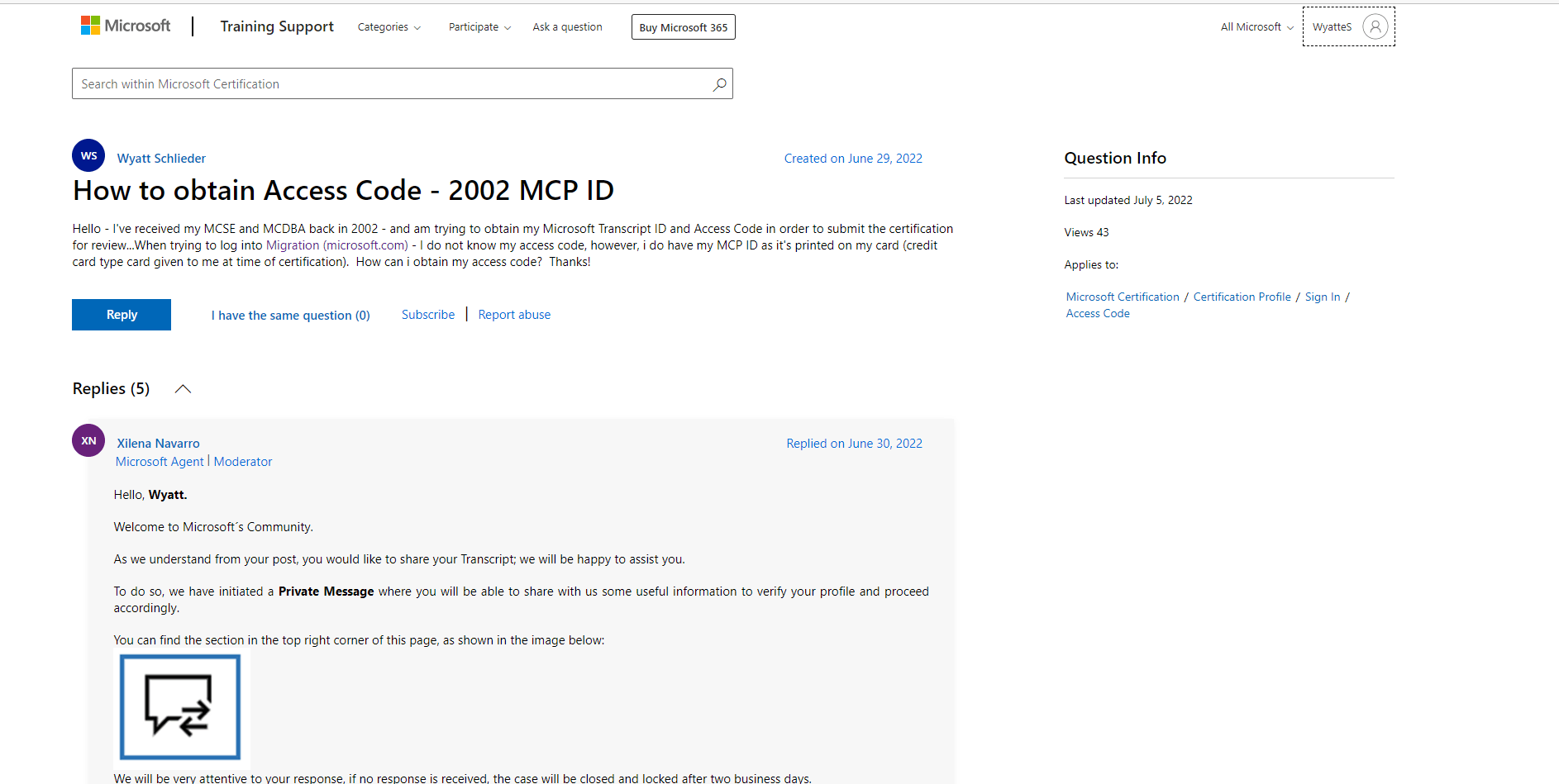Open Microsoft Certification category link

point(1123,297)
